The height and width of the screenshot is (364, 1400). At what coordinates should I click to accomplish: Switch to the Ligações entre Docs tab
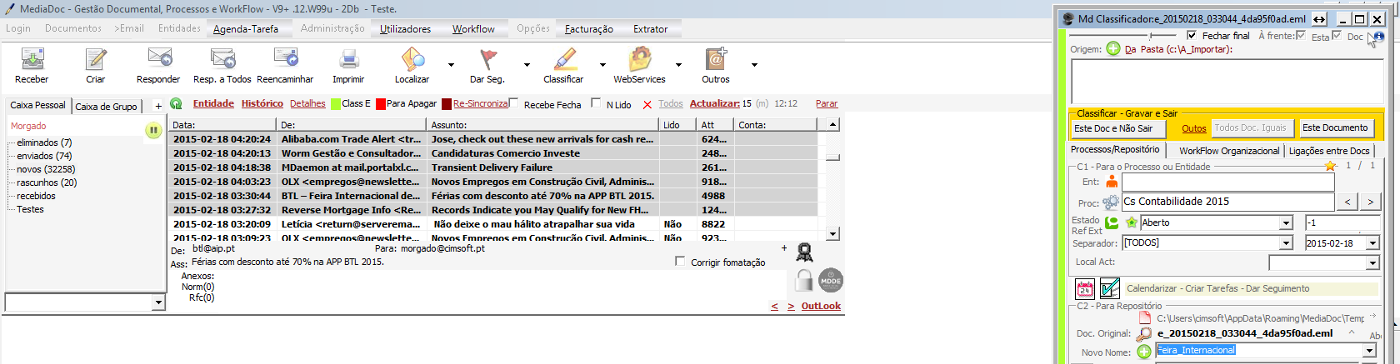[x=1329, y=150]
